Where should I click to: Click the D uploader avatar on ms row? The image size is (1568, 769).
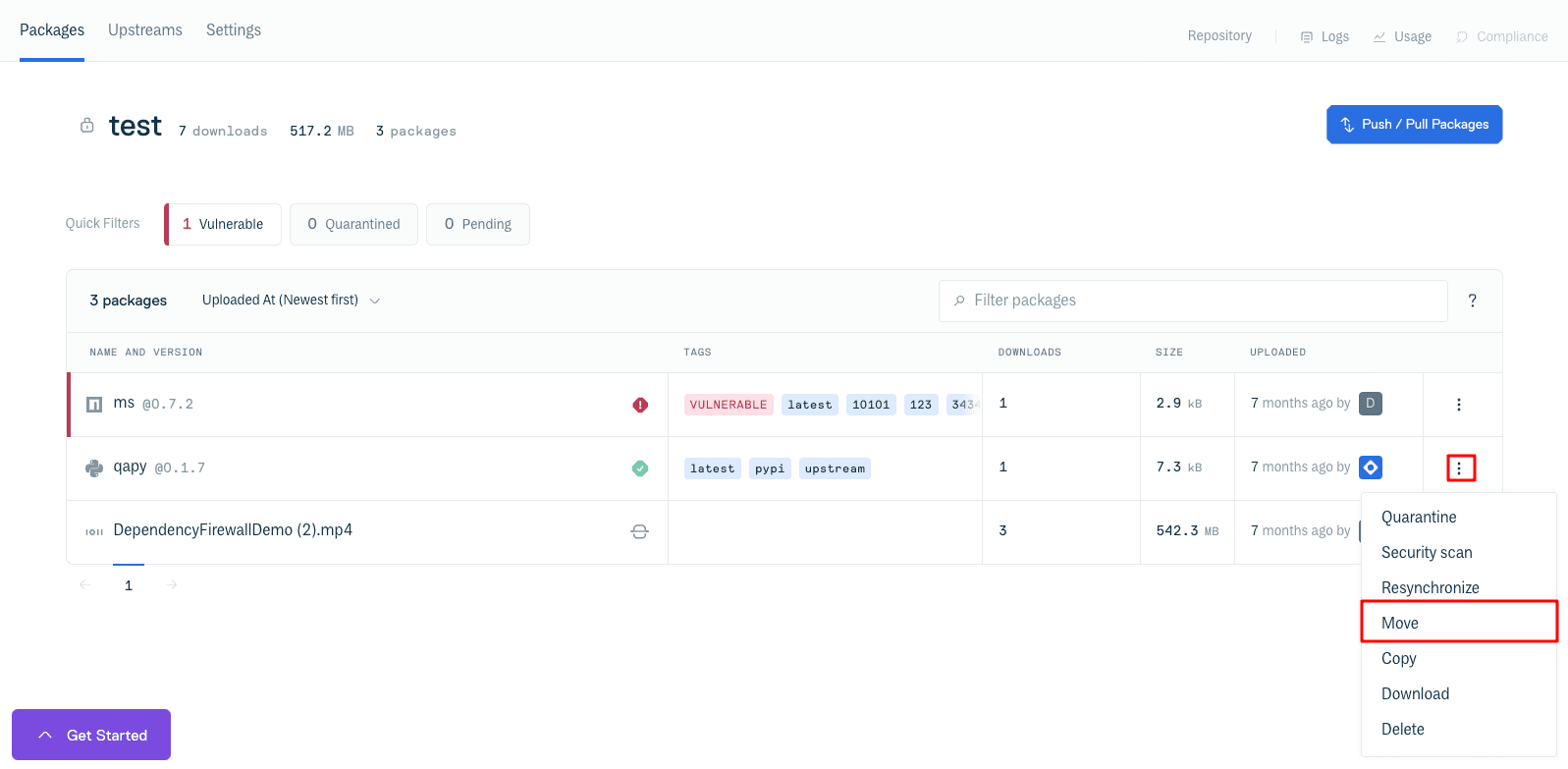click(x=1370, y=404)
